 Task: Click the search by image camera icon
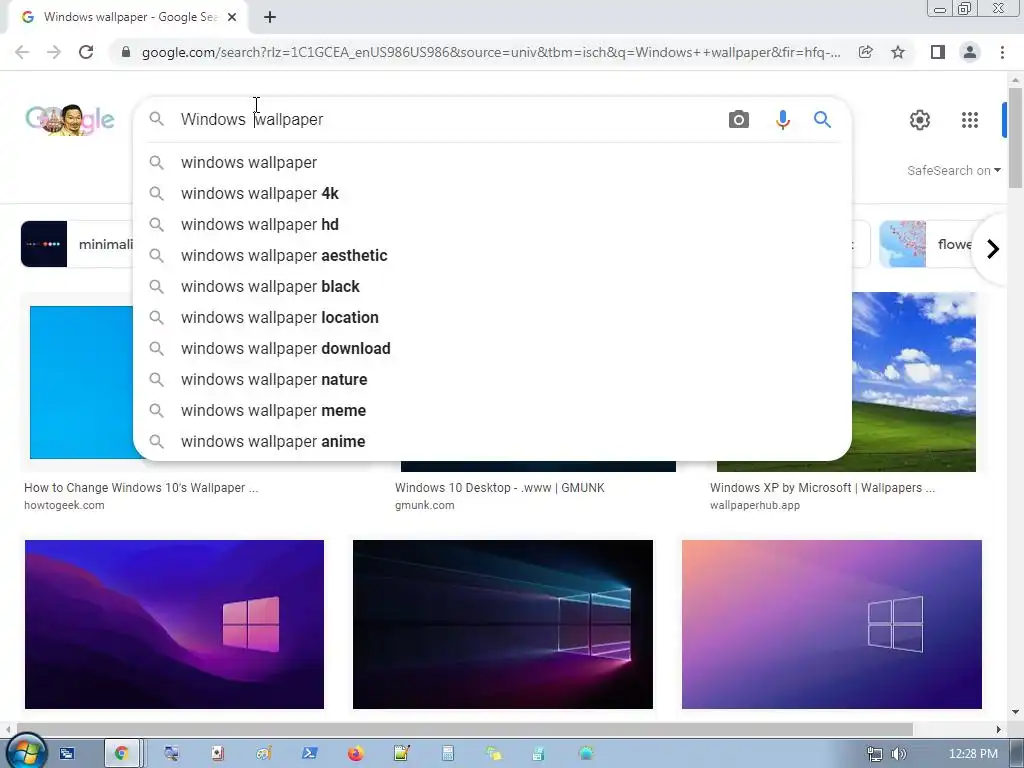[739, 120]
